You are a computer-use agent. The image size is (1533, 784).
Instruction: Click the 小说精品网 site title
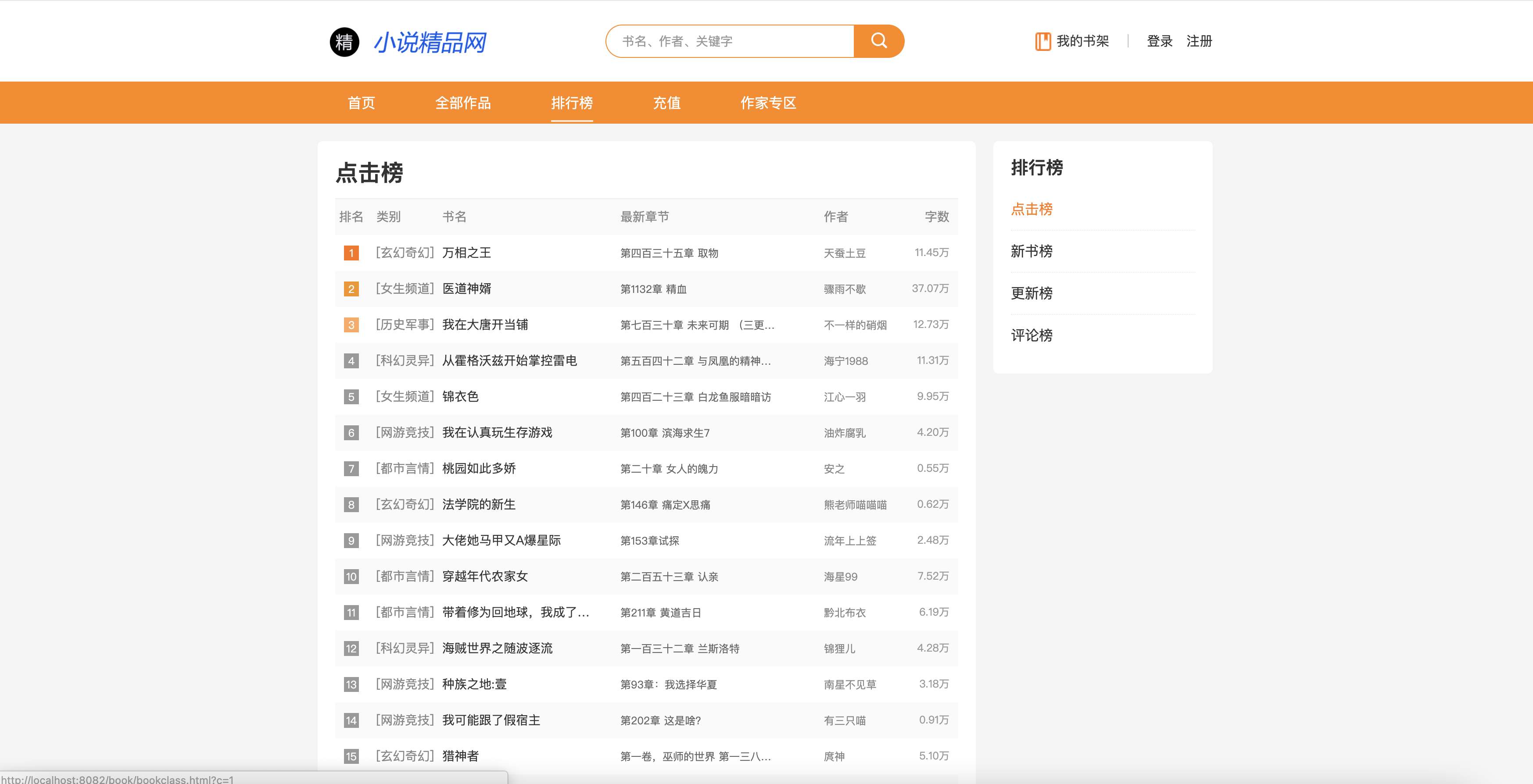430,42
